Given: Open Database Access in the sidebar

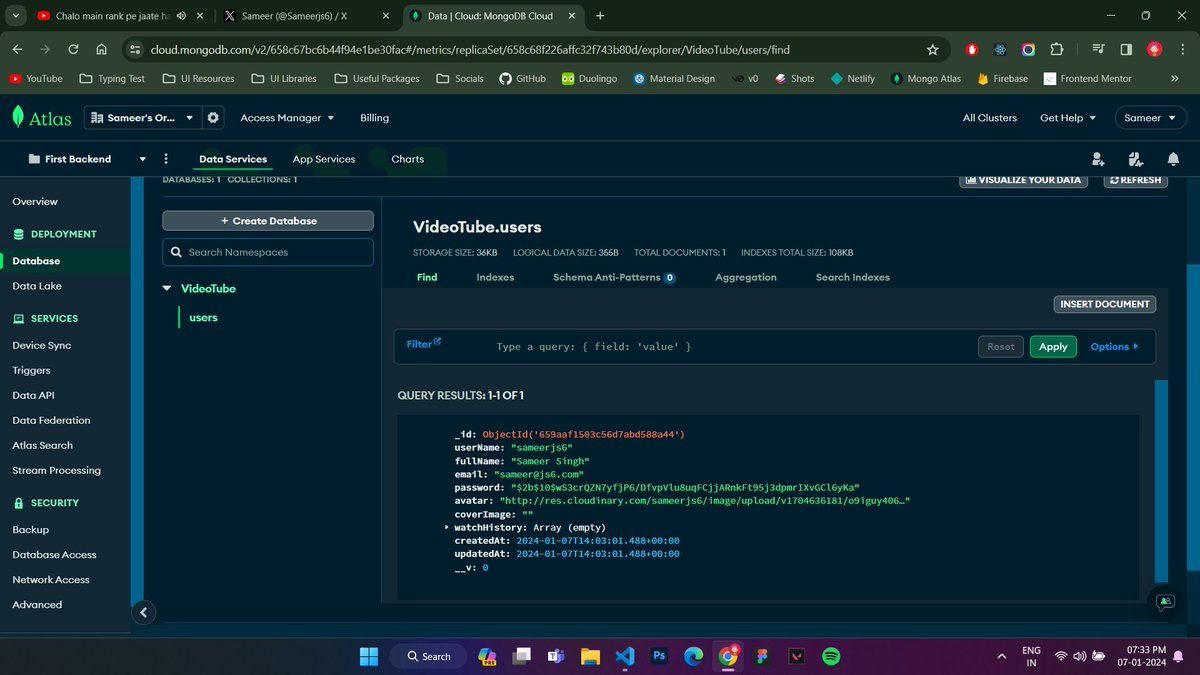Looking at the screenshot, I should point(54,555).
